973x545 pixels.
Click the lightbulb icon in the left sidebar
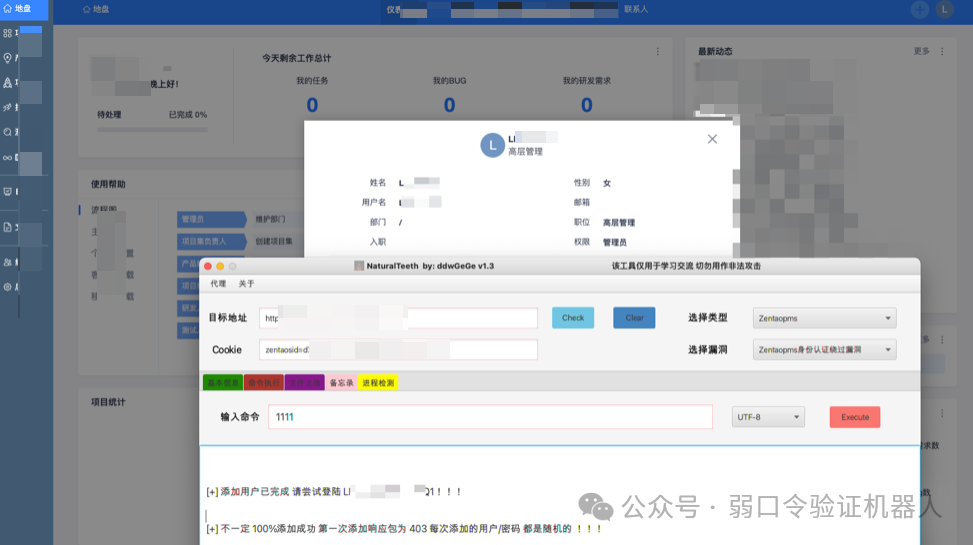click(x=7, y=58)
